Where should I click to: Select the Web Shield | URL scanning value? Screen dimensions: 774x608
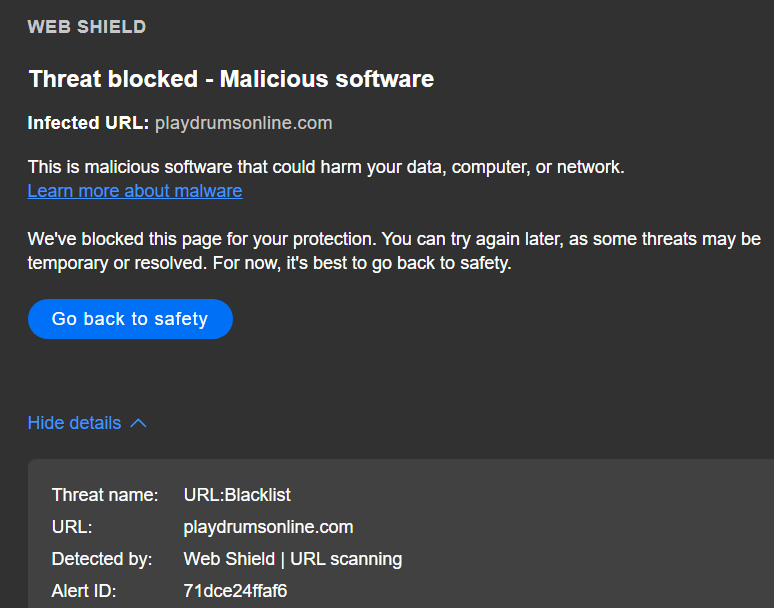click(292, 559)
